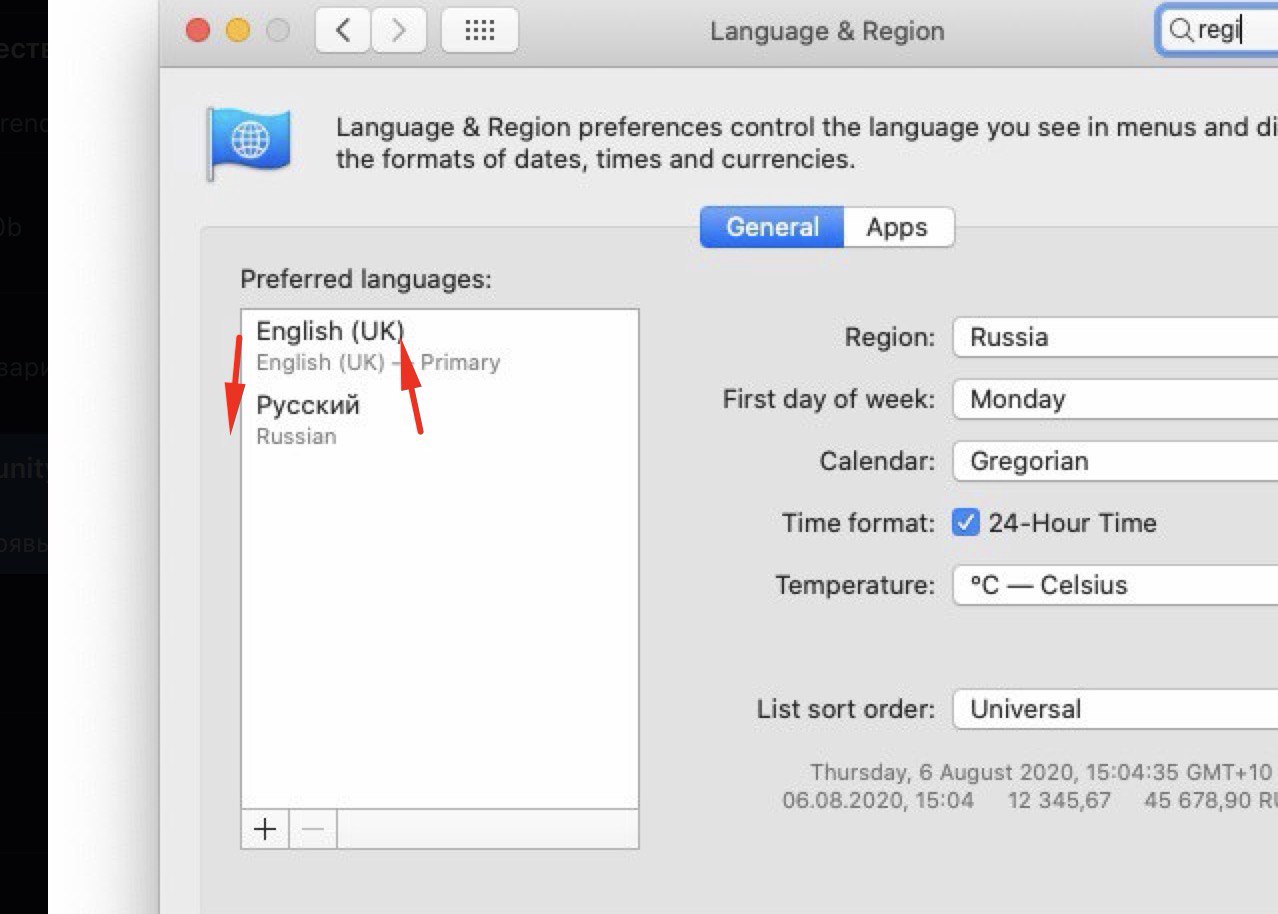Image resolution: width=1278 pixels, height=914 pixels.
Task: Click the Language & Region flag icon
Action: 248,143
